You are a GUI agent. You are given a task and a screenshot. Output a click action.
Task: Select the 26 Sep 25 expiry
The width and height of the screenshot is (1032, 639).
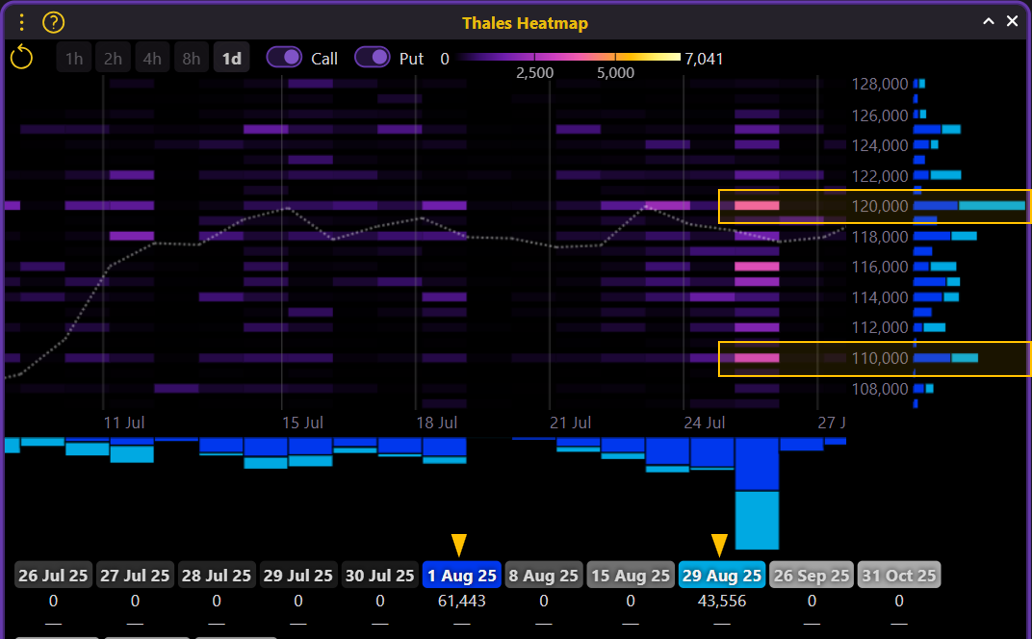(x=812, y=575)
